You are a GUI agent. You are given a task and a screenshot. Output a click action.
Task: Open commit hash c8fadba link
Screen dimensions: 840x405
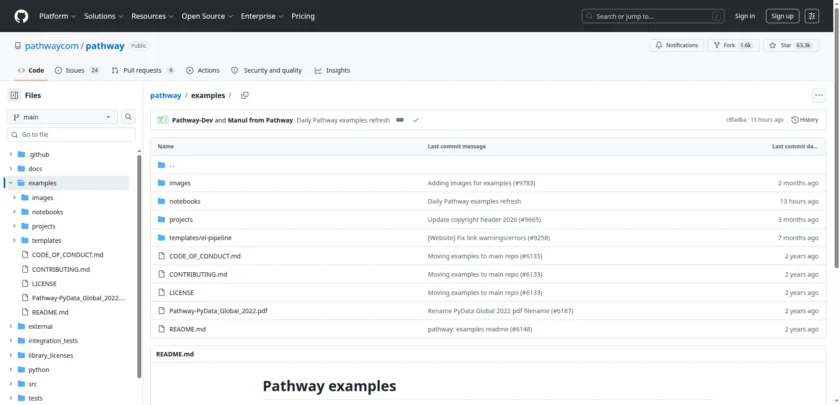coord(736,120)
